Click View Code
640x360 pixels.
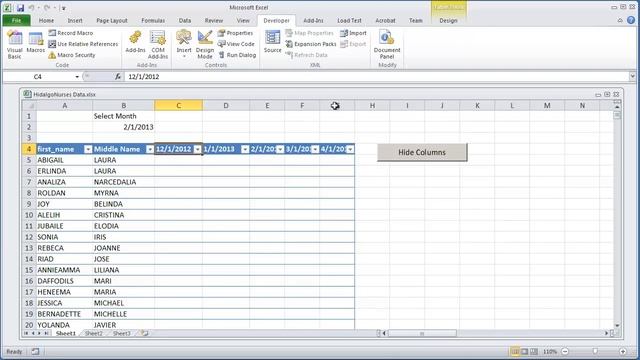(236, 44)
